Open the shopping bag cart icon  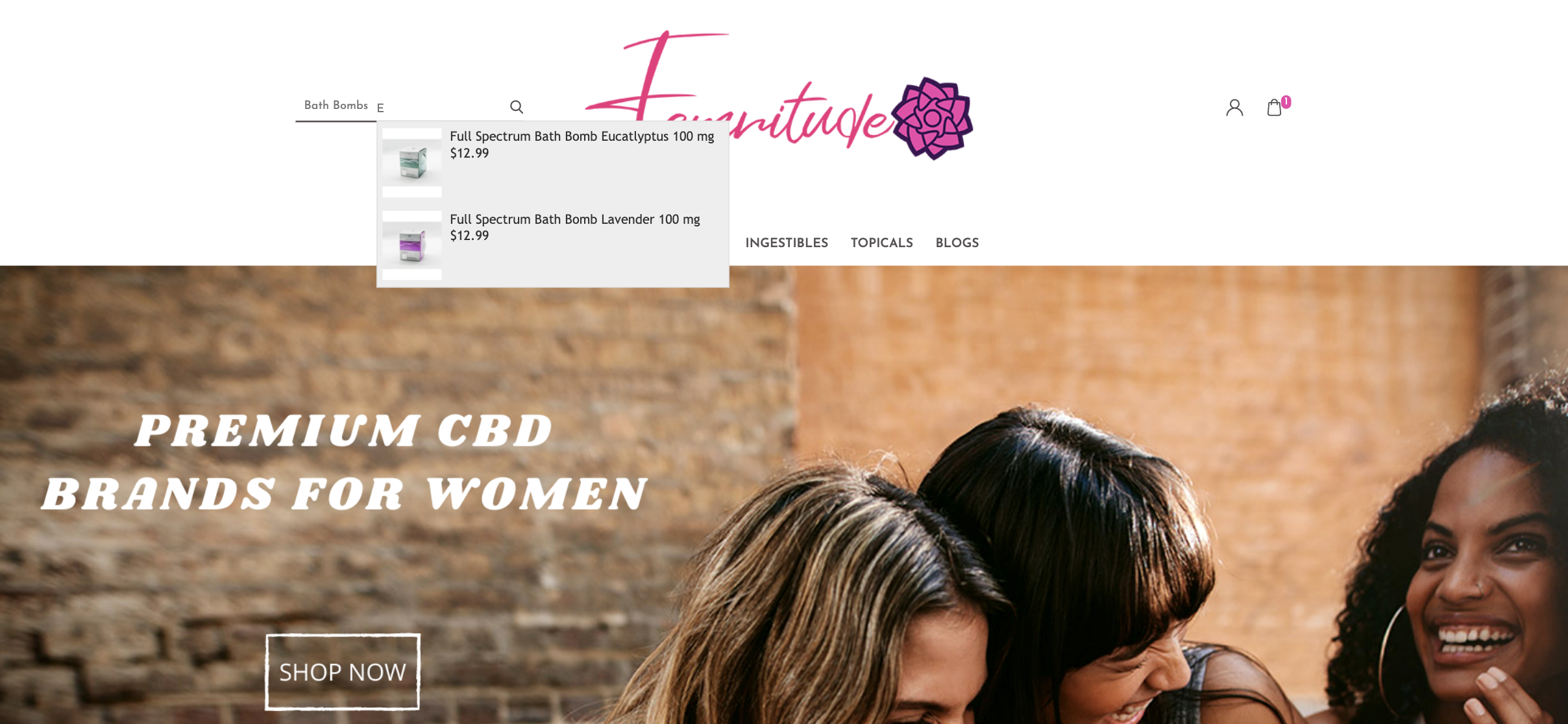coord(1275,108)
